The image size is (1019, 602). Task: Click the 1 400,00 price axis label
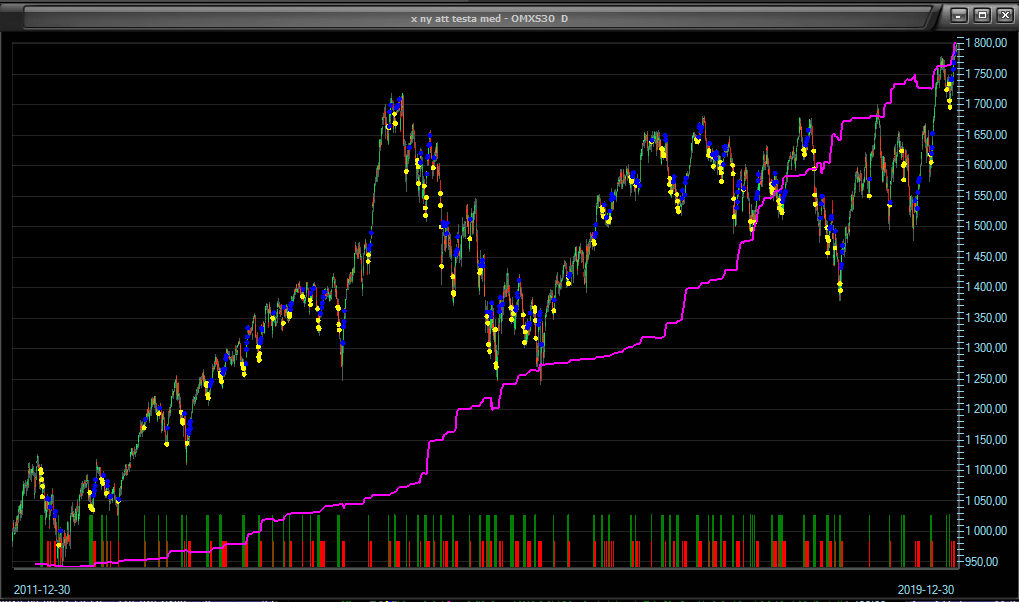pyautogui.click(x=985, y=287)
